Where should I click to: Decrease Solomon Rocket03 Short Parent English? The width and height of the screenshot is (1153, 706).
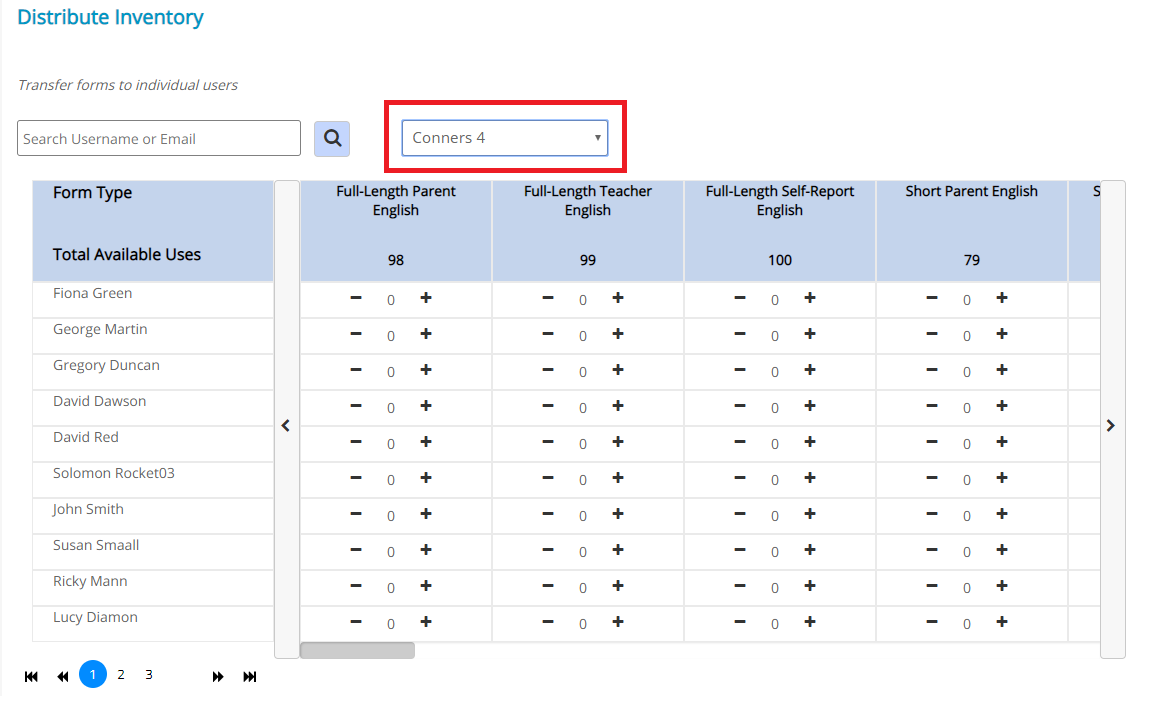pos(932,478)
